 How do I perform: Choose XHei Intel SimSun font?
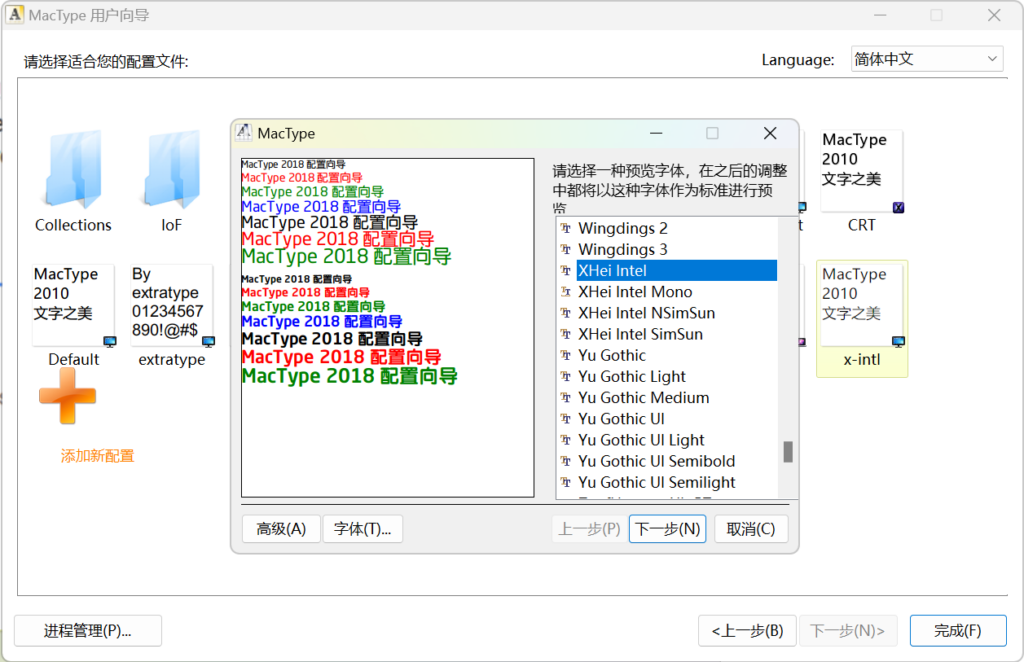(x=640, y=334)
